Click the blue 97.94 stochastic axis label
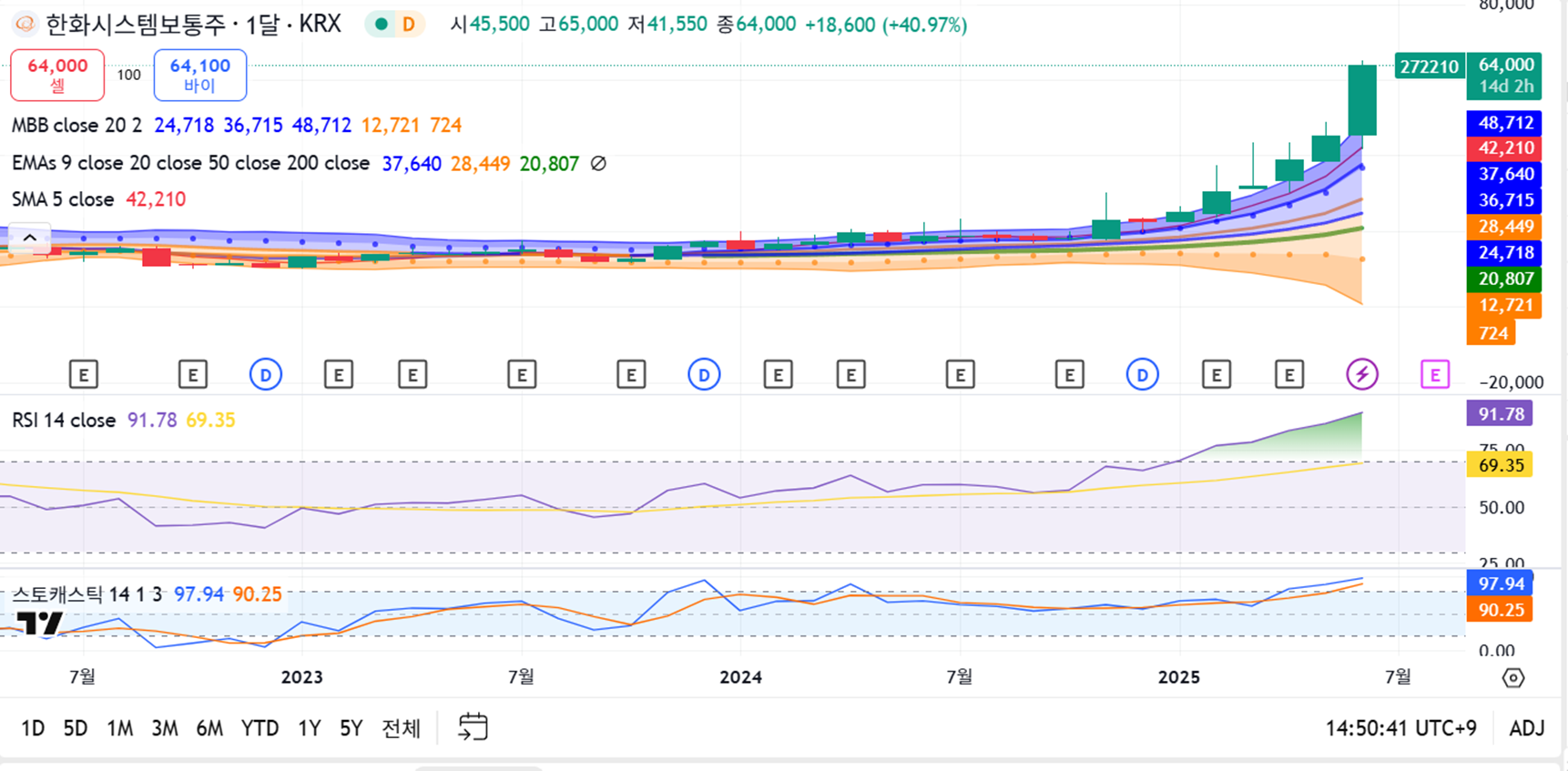 1501,583
